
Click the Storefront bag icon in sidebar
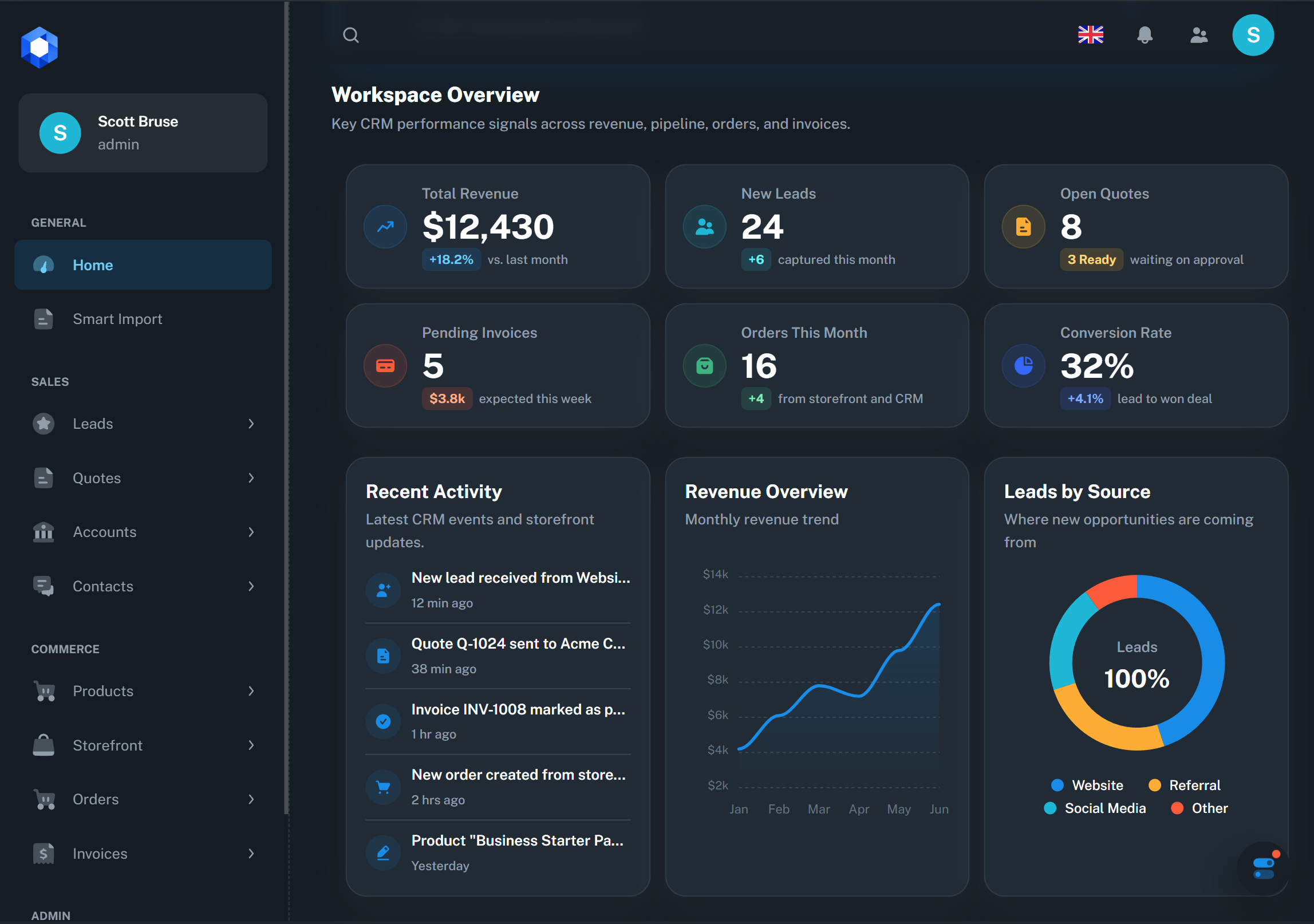(x=44, y=745)
